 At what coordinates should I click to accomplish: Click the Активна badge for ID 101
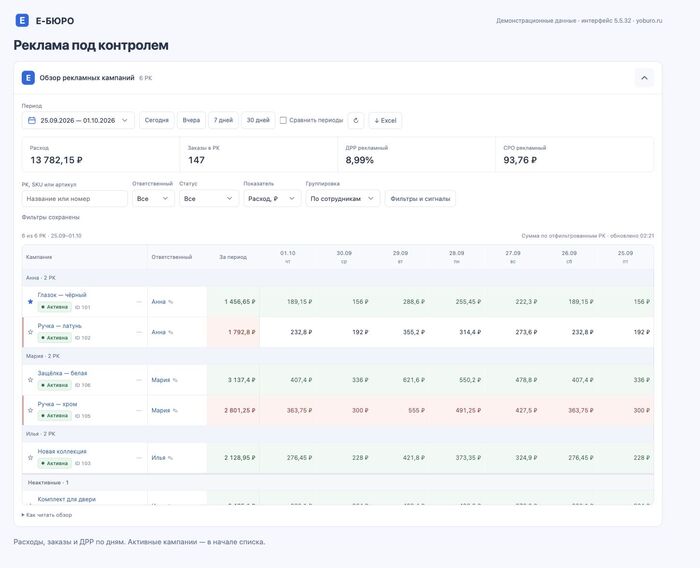(54, 307)
